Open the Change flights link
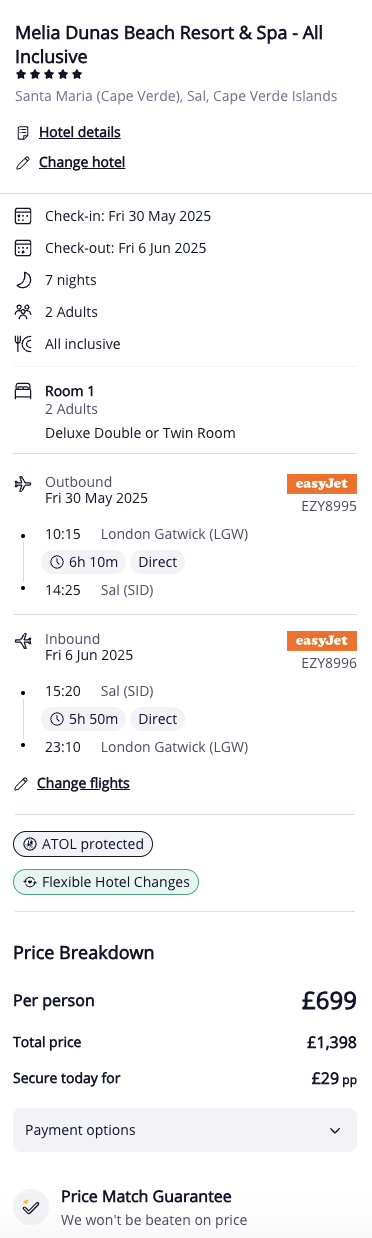372x1238 pixels. click(83, 783)
